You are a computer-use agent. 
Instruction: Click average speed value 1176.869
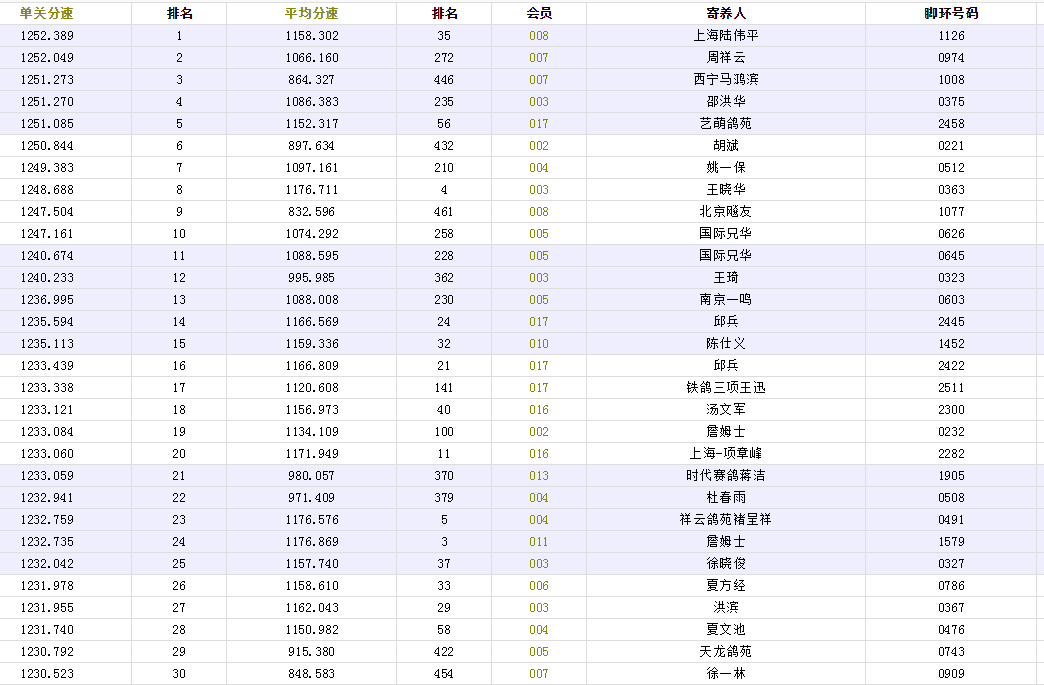click(x=311, y=542)
